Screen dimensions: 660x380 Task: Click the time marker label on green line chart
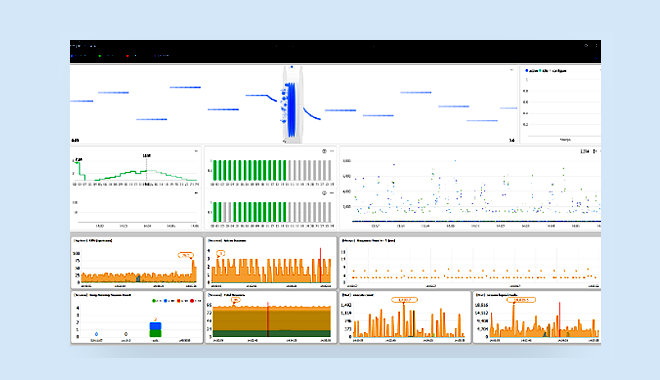point(146,156)
